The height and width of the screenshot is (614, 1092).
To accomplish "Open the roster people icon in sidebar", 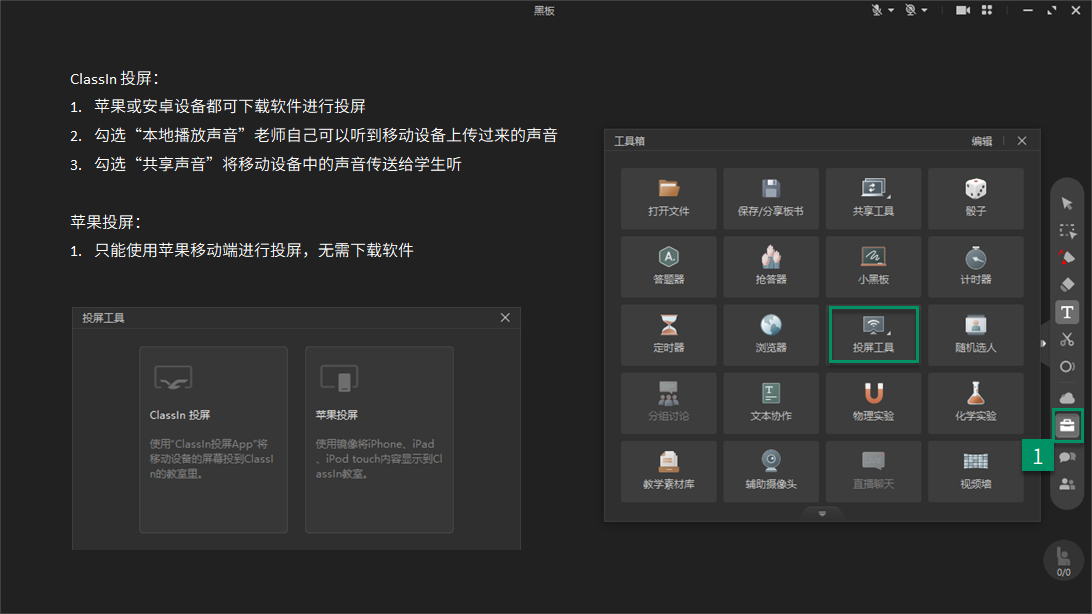I will (x=1067, y=484).
